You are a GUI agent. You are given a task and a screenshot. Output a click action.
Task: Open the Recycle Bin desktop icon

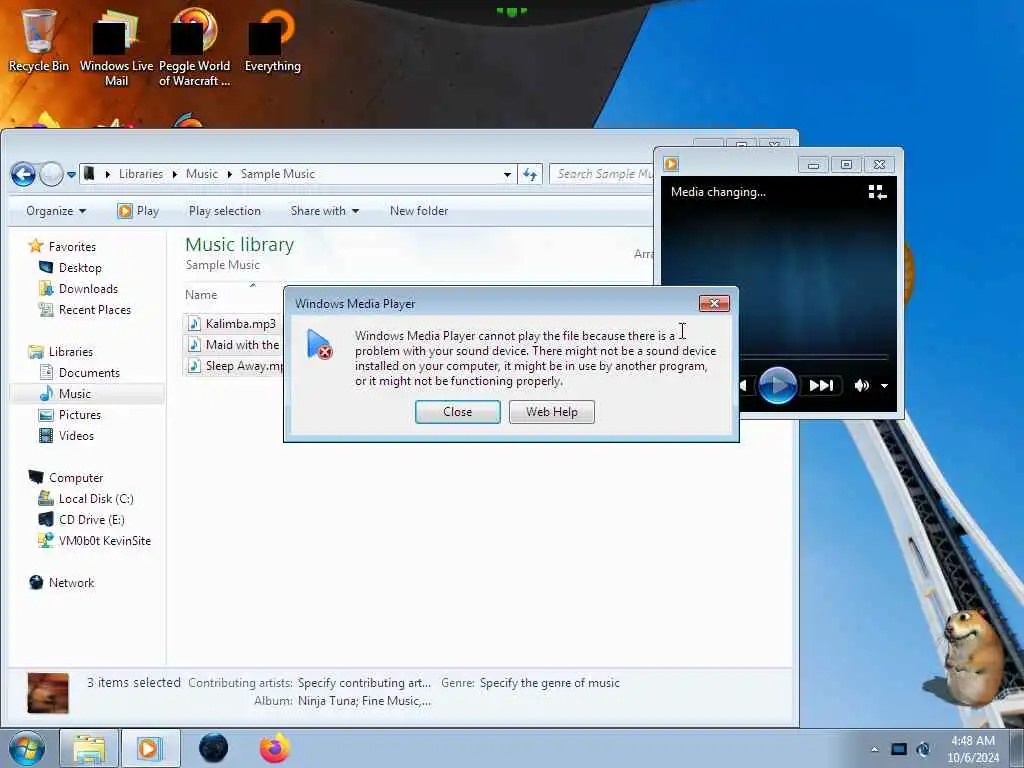tap(38, 40)
